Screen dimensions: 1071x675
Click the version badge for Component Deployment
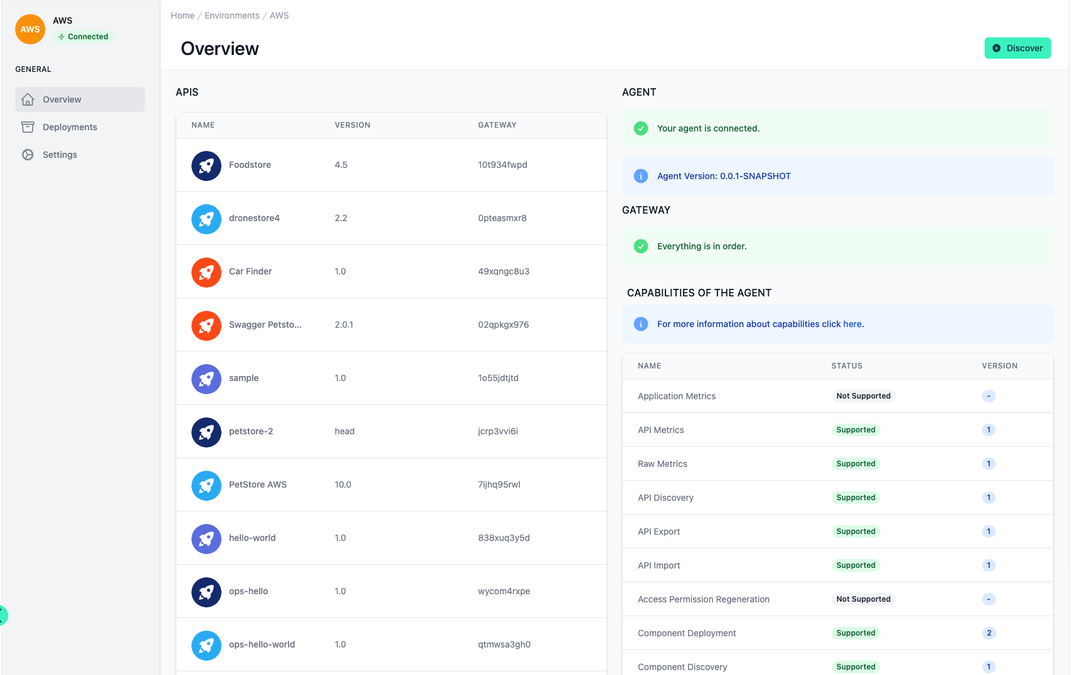[989, 632]
